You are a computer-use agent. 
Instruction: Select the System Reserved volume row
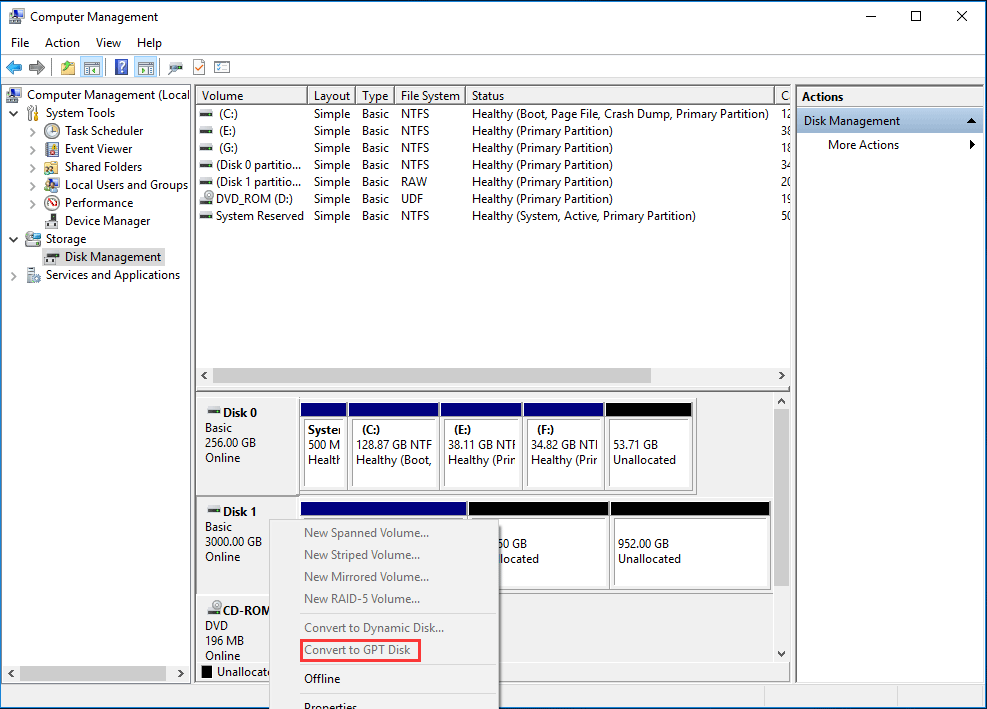point(258,215)
